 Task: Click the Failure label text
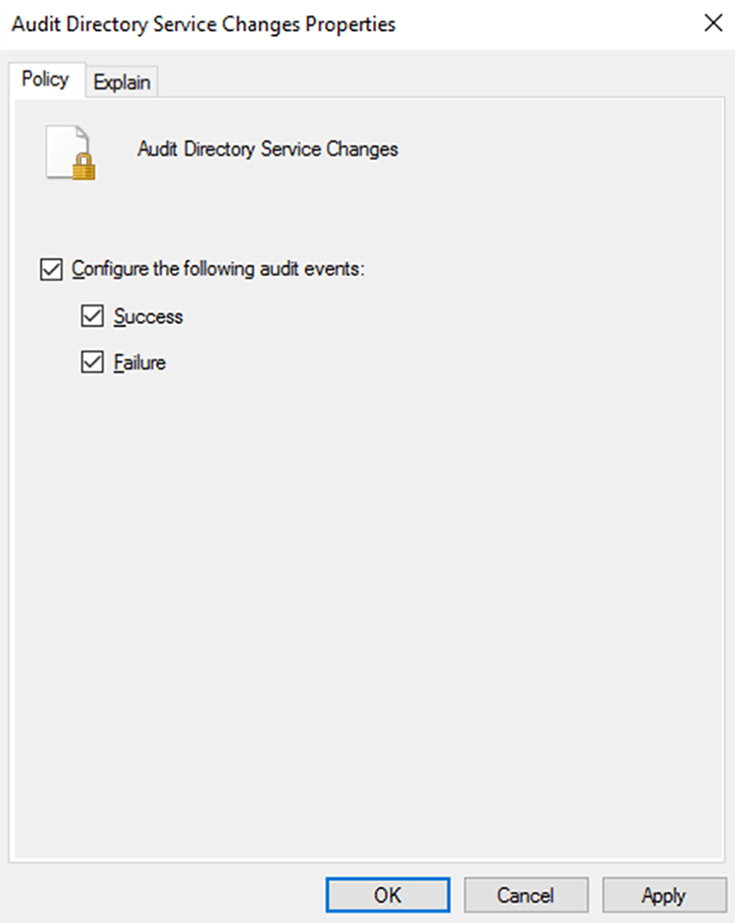pyautogui.click(x=140, y=363)
